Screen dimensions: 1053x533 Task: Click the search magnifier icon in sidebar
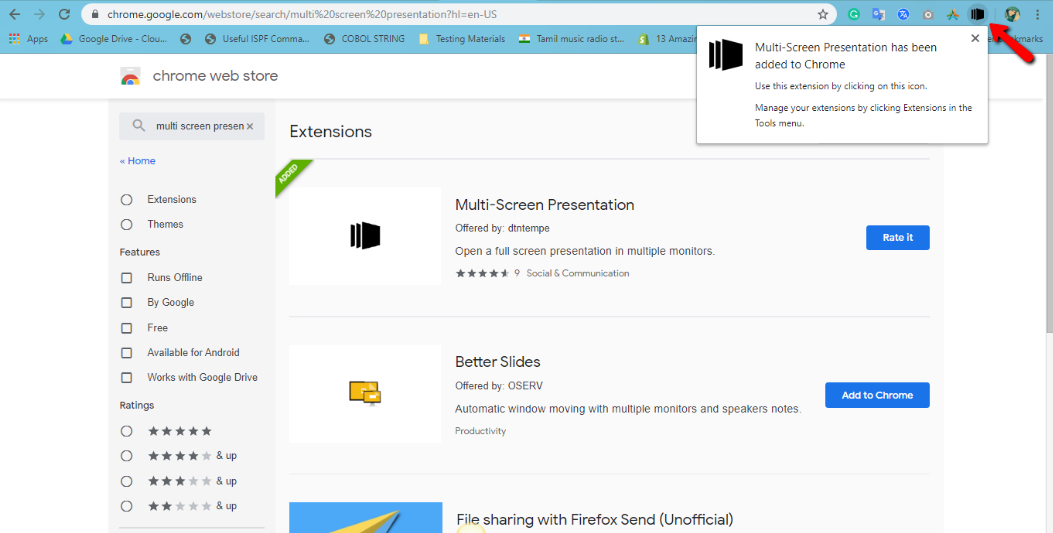pos(138,126)
